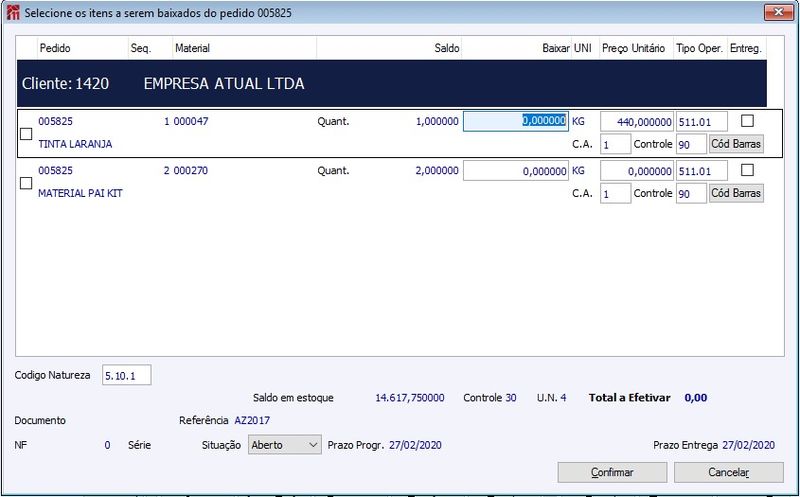
Task: Click the Material column header
Action: pyautogui.click(x=192, y=48)
